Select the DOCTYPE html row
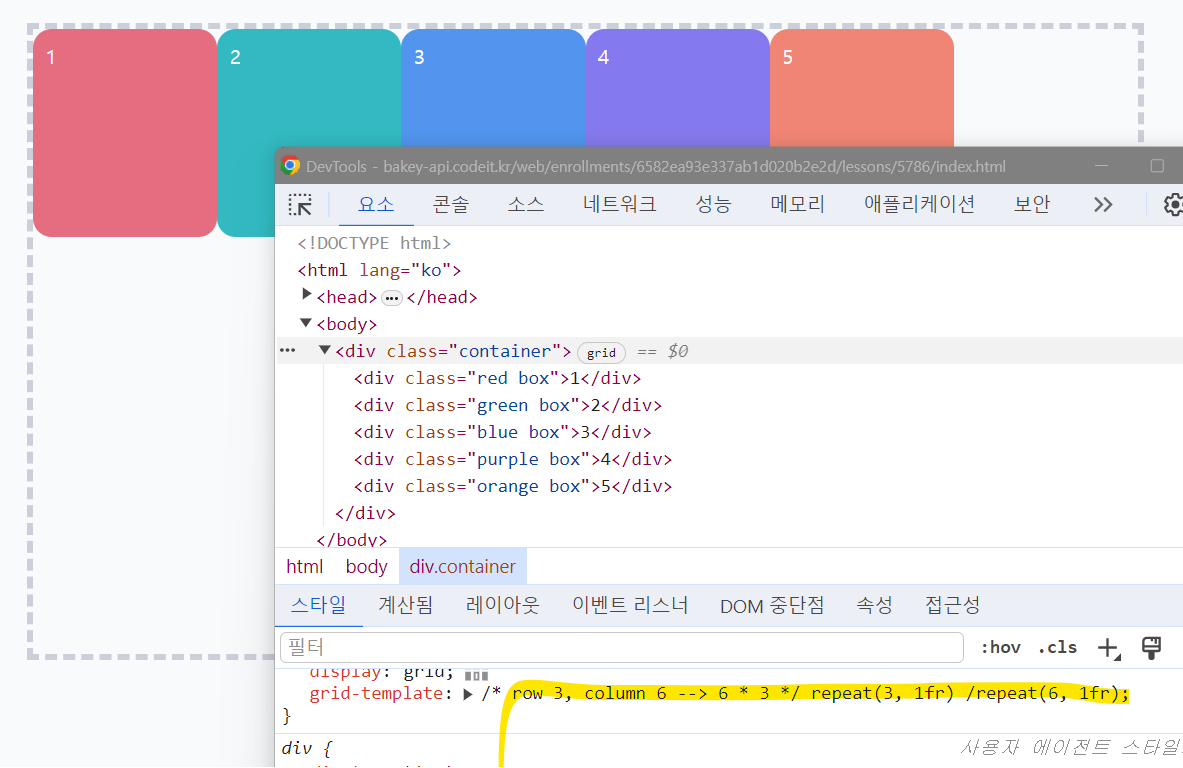Screen dimensions: 1183x768 pyautogui.click(x=373, y=243)
